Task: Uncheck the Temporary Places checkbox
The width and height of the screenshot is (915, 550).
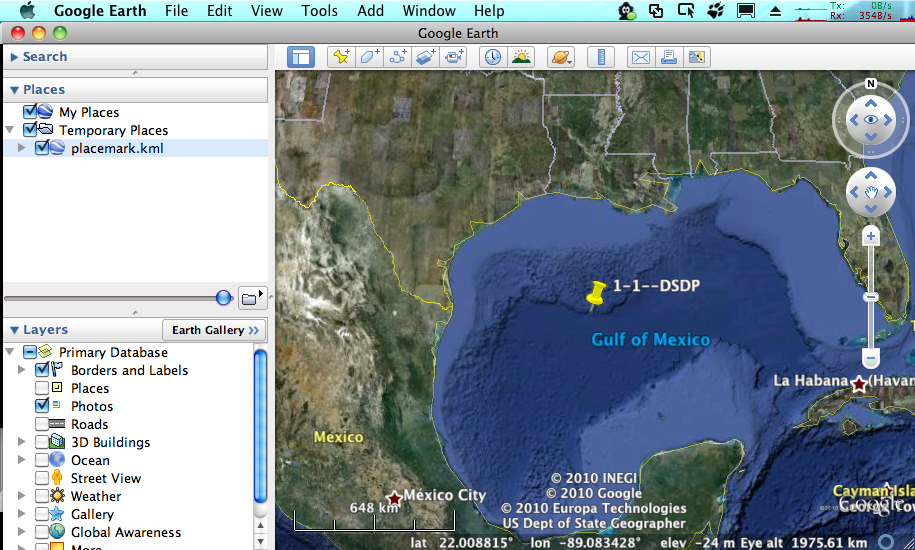Action: (30, 129)
